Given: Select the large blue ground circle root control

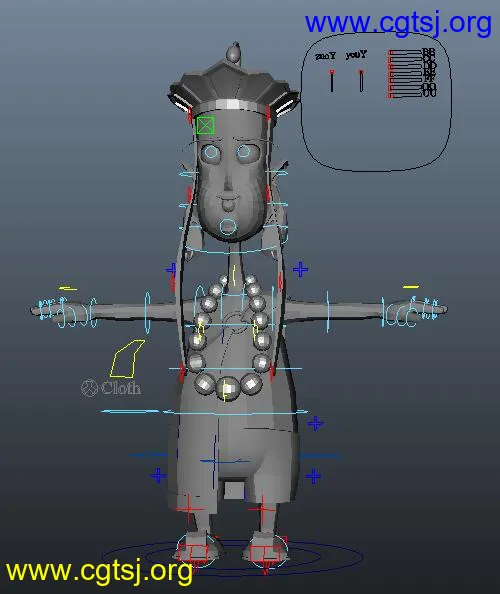Looking at the screenshot, I should click(x=232, y=557).
